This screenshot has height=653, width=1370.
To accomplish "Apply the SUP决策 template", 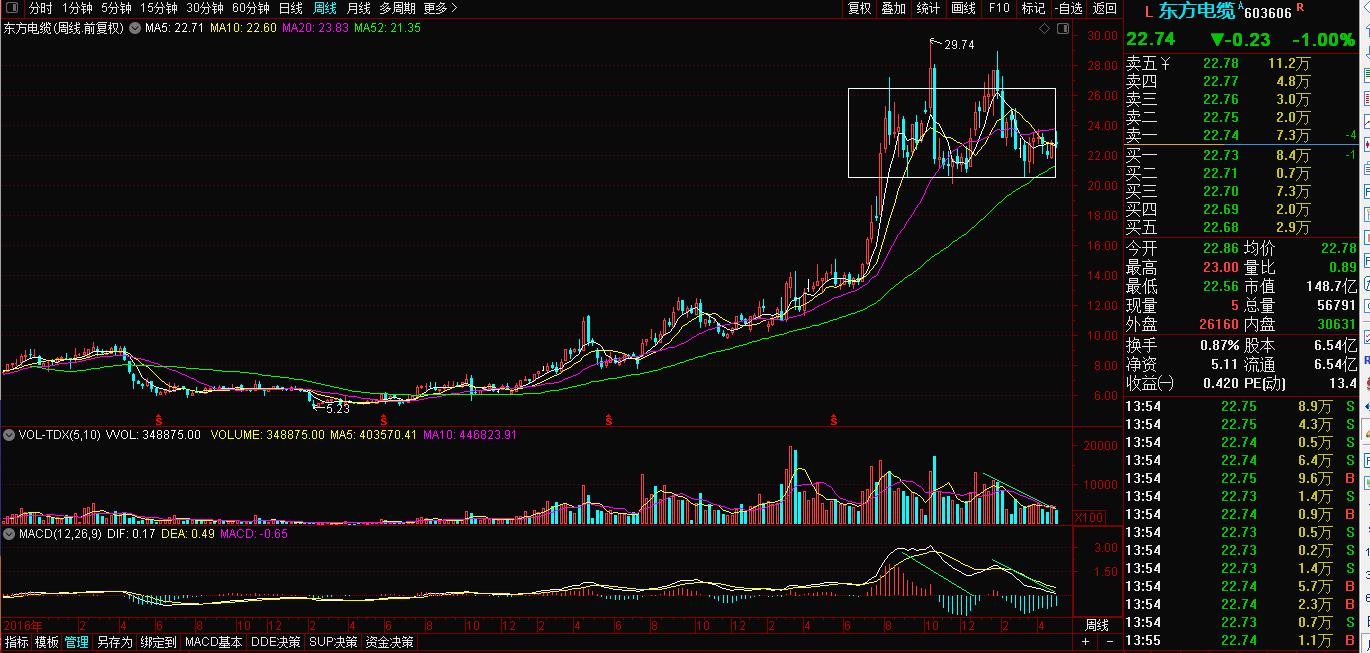I will pyautogui.click(x=333, y=642).
